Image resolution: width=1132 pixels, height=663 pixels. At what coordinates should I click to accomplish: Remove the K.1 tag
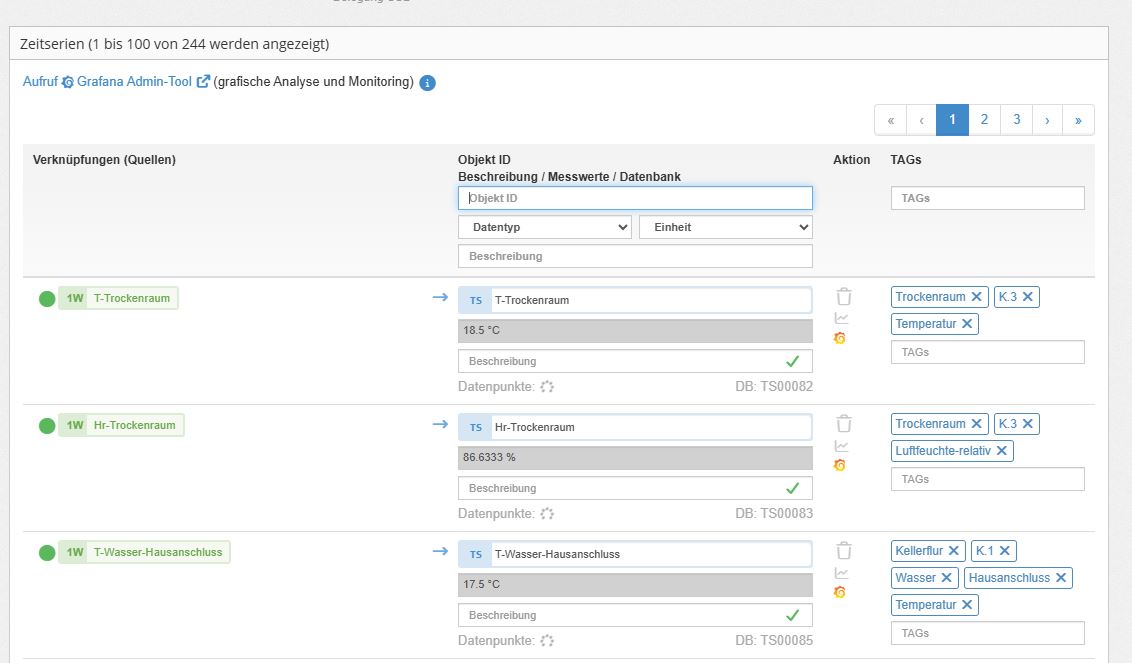1004,551
